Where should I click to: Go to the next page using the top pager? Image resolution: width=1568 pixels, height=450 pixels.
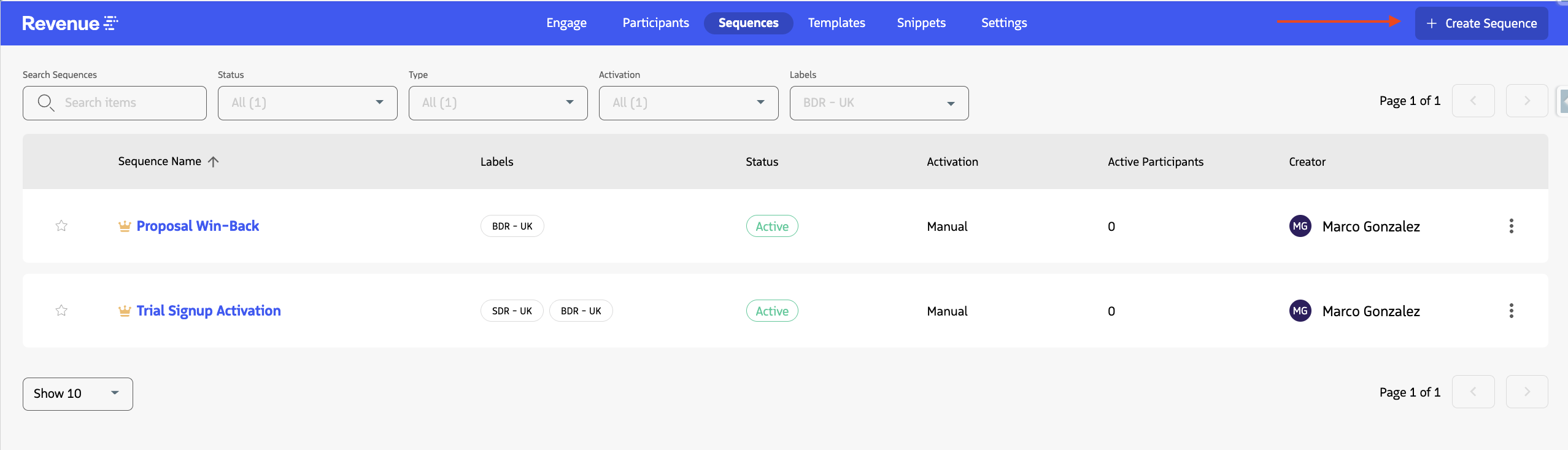tap(1527, 101)
